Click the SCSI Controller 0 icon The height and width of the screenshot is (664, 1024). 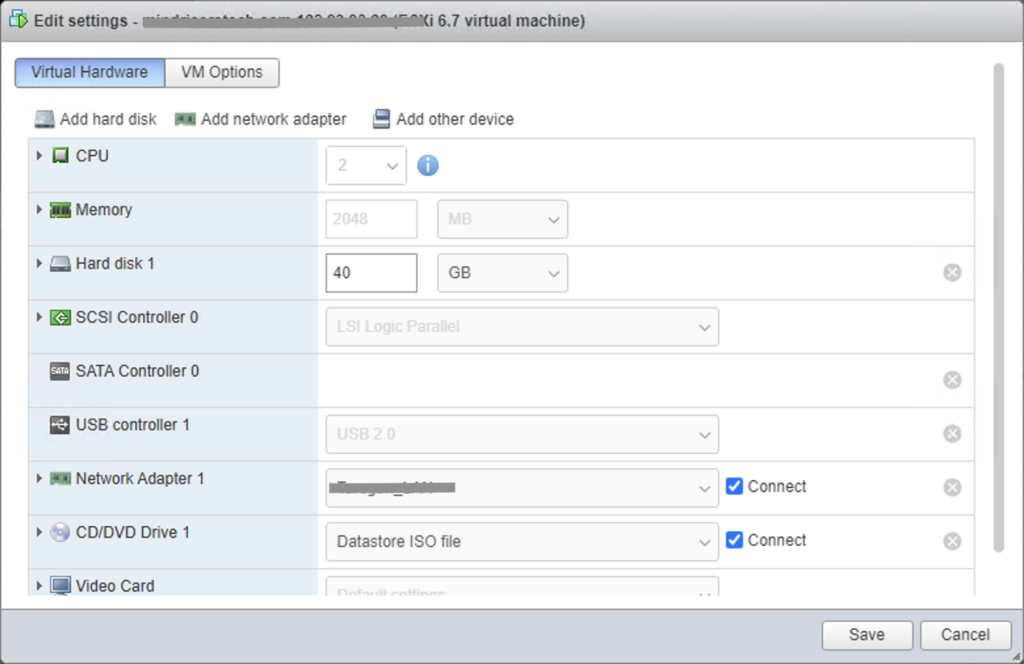pos(62,318)
